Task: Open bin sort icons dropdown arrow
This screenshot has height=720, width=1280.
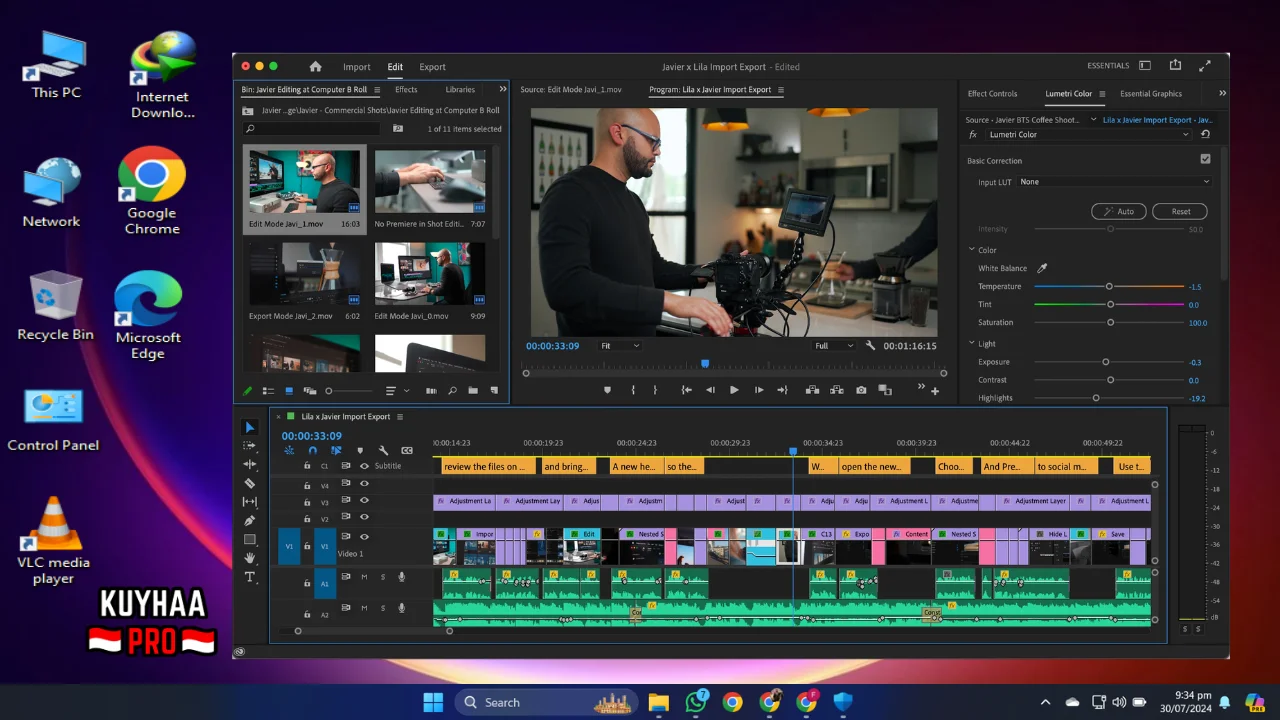Action: pyautogui.click(x=406, y=391)
